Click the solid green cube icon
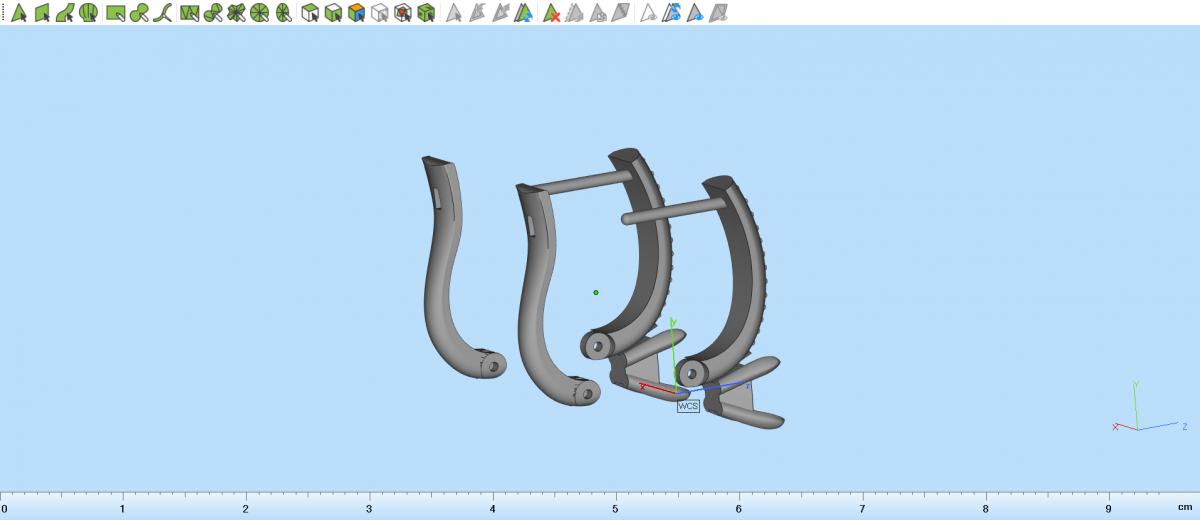1200x520 pixels. click(x=426, y=13)
